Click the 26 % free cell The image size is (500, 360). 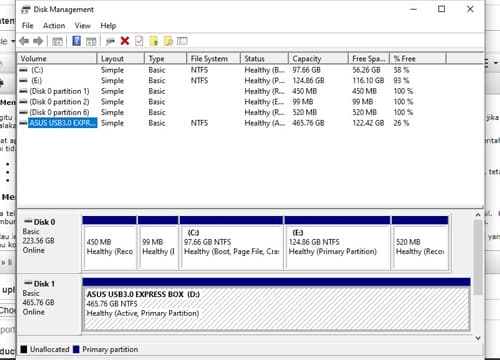[401, 123]
